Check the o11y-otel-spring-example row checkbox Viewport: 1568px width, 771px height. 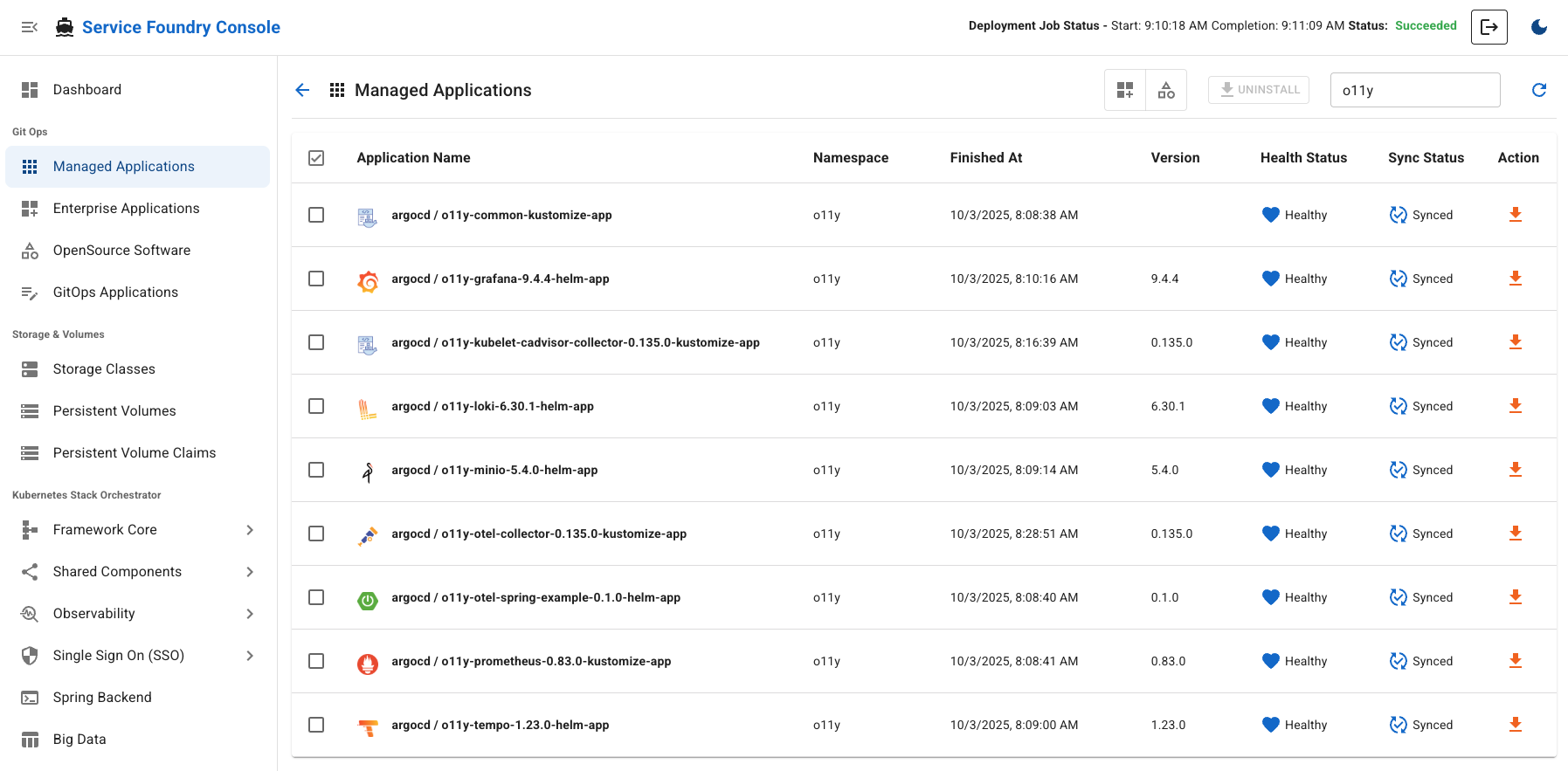pos(316,597)
